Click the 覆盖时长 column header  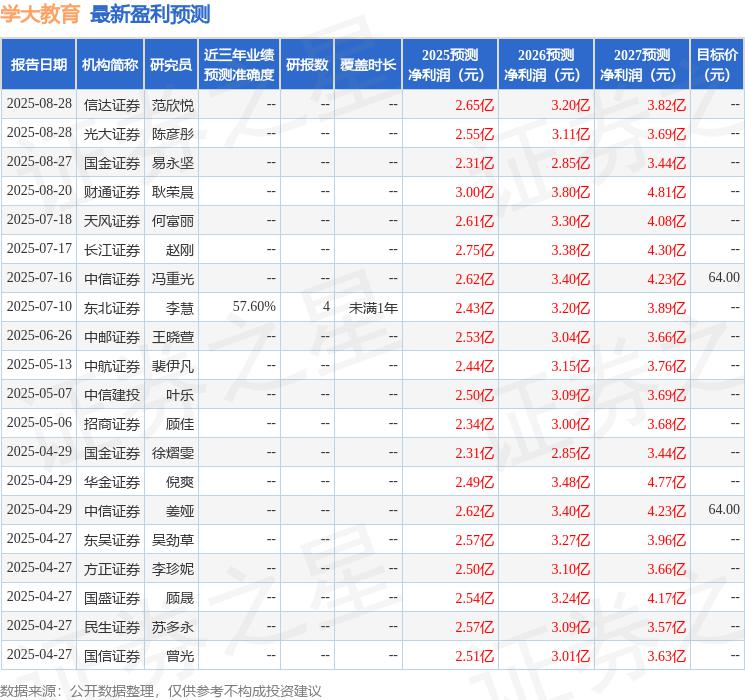pyautogui.click(x=368, y=65)
